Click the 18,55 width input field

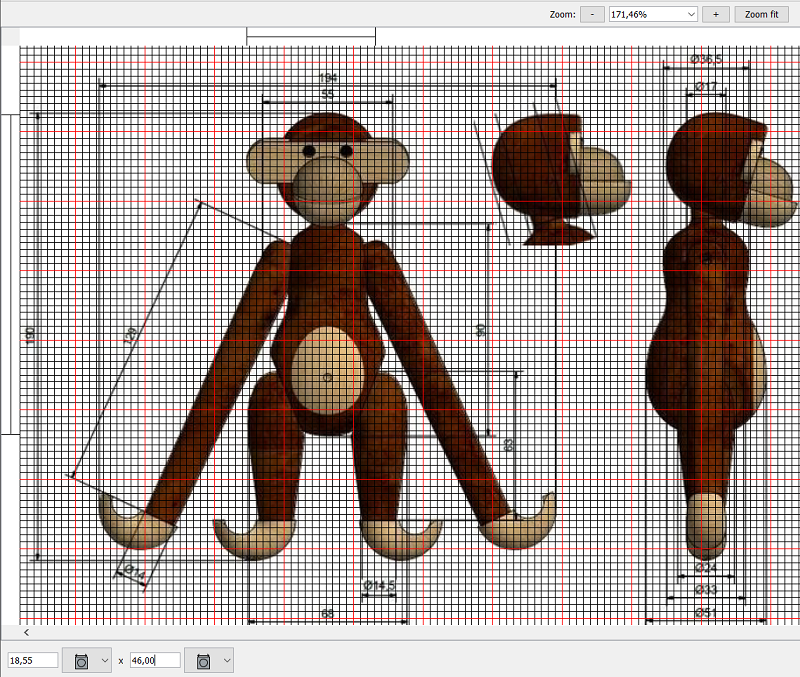(33, 660)
